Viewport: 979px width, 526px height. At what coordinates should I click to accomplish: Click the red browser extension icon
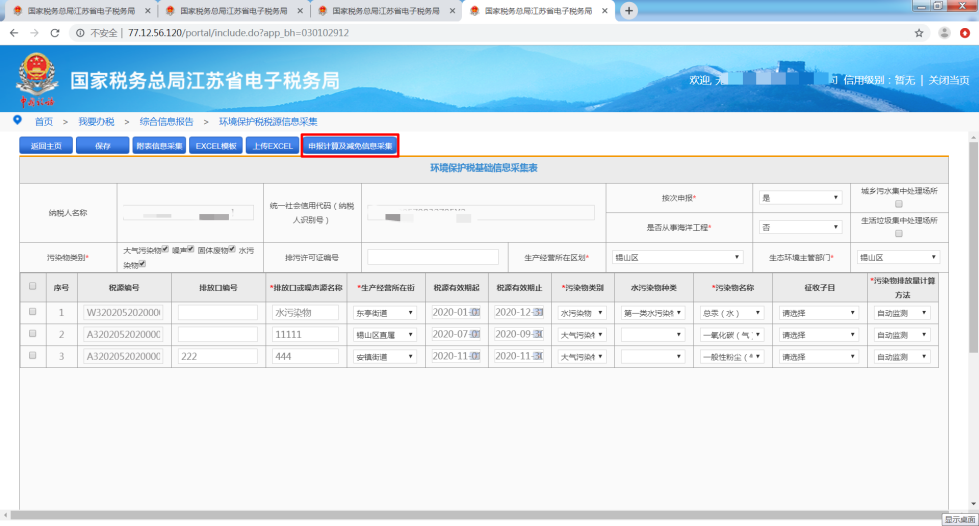pos(965,33)
